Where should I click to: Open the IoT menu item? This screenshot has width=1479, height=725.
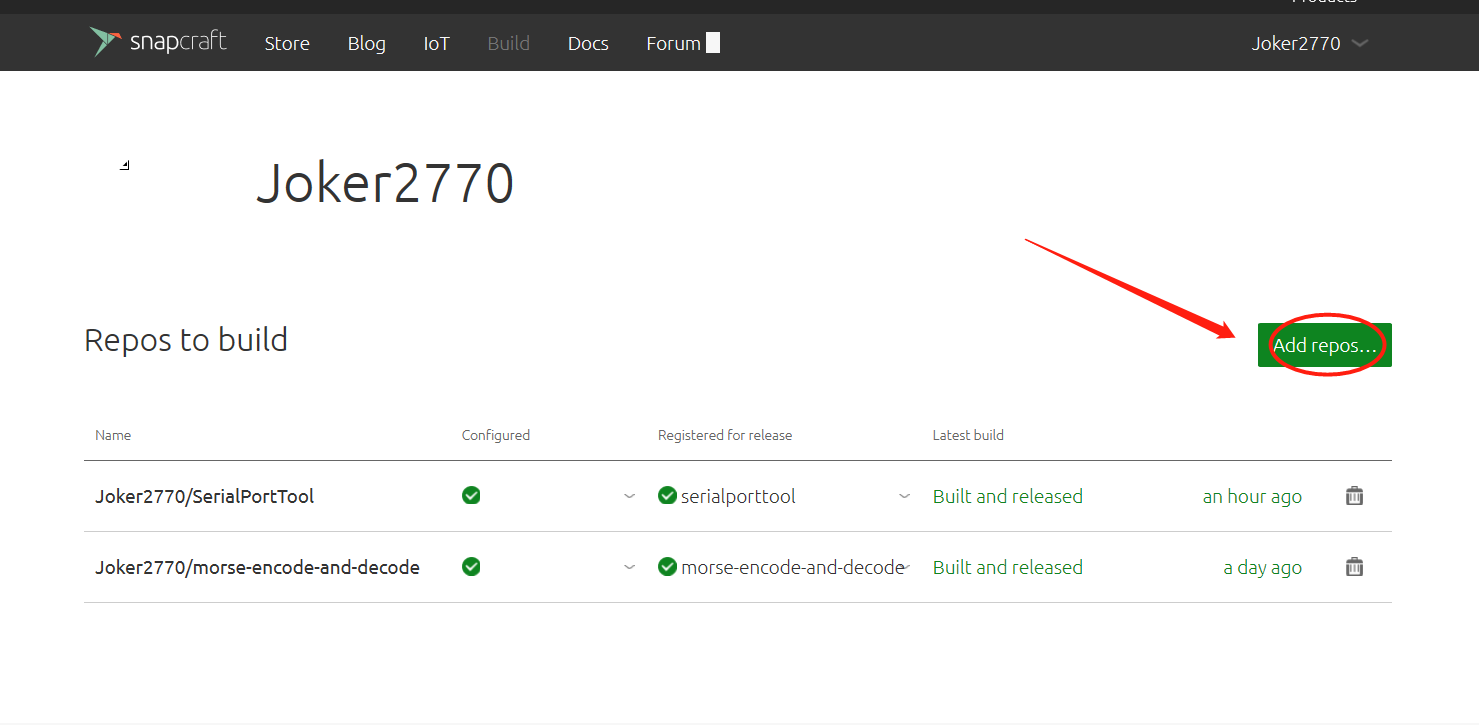point(437,43)
